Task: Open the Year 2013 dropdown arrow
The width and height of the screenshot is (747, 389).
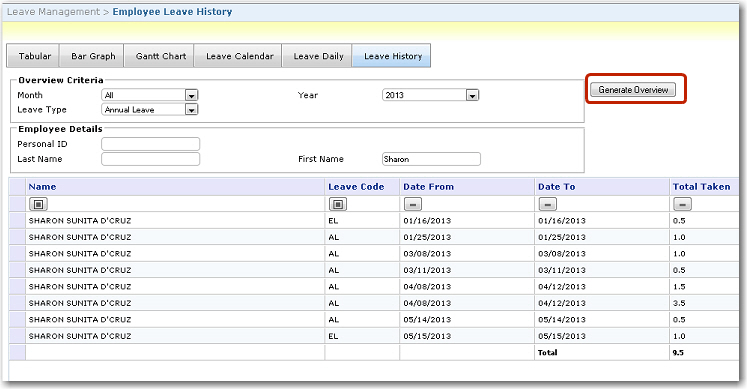Action: (472, 95)
